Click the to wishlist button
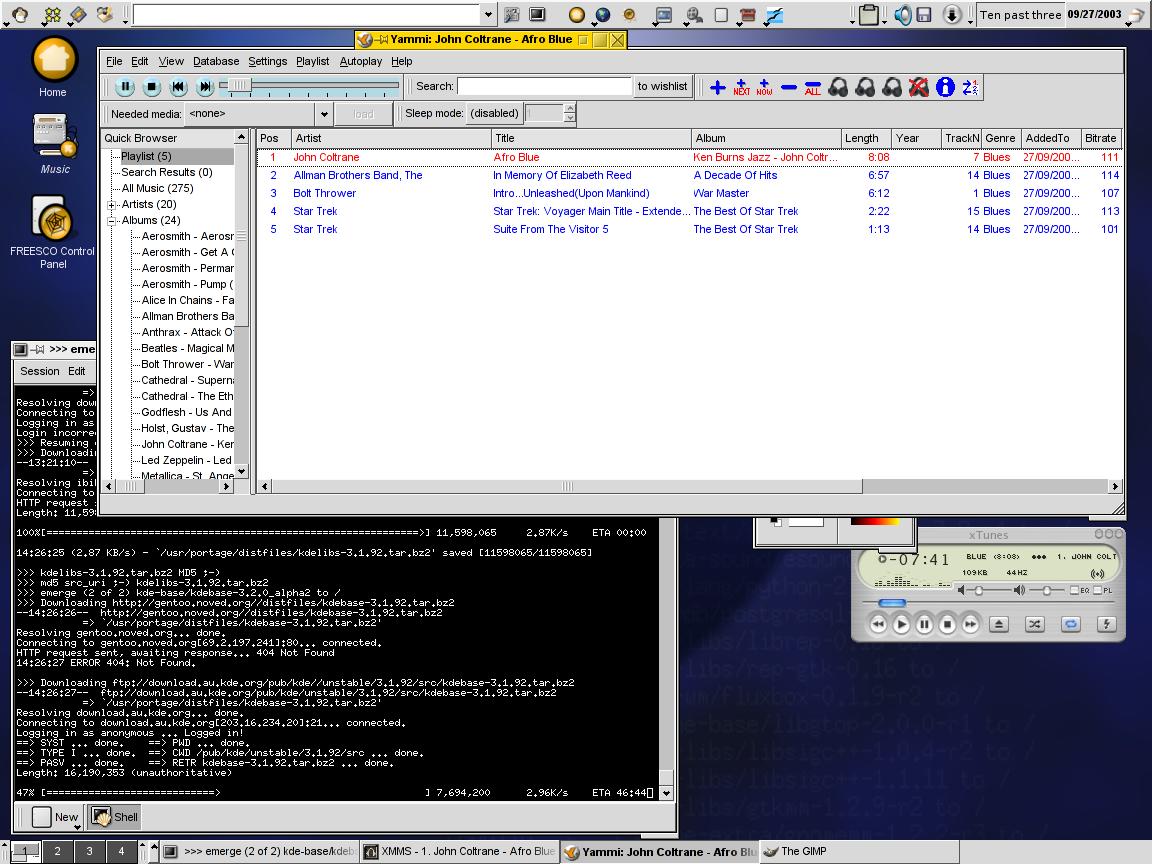Image resolution: width=1152 pixels, height=864 pixels. click(x=662, y=87)
